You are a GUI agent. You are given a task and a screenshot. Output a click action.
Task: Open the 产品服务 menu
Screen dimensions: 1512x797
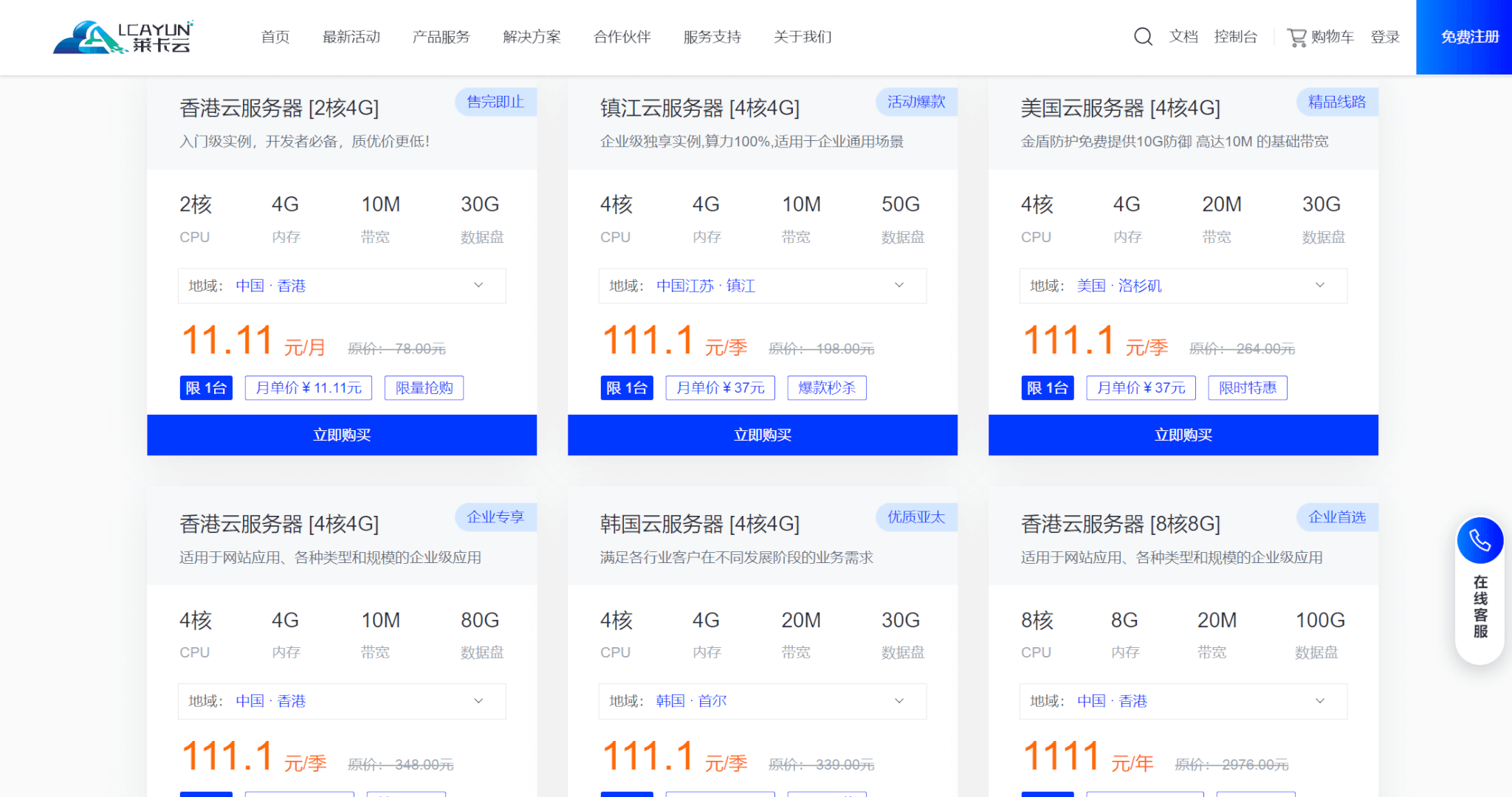(x=441, y=37)
